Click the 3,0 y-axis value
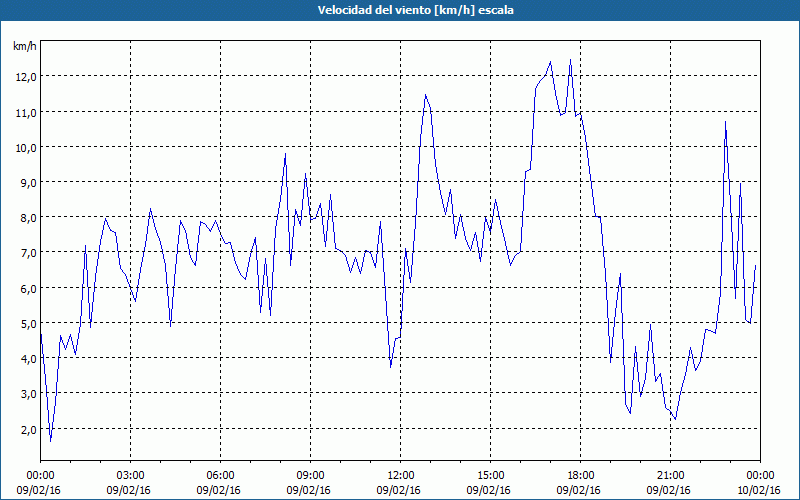800x500 pixels. (28, 394)
